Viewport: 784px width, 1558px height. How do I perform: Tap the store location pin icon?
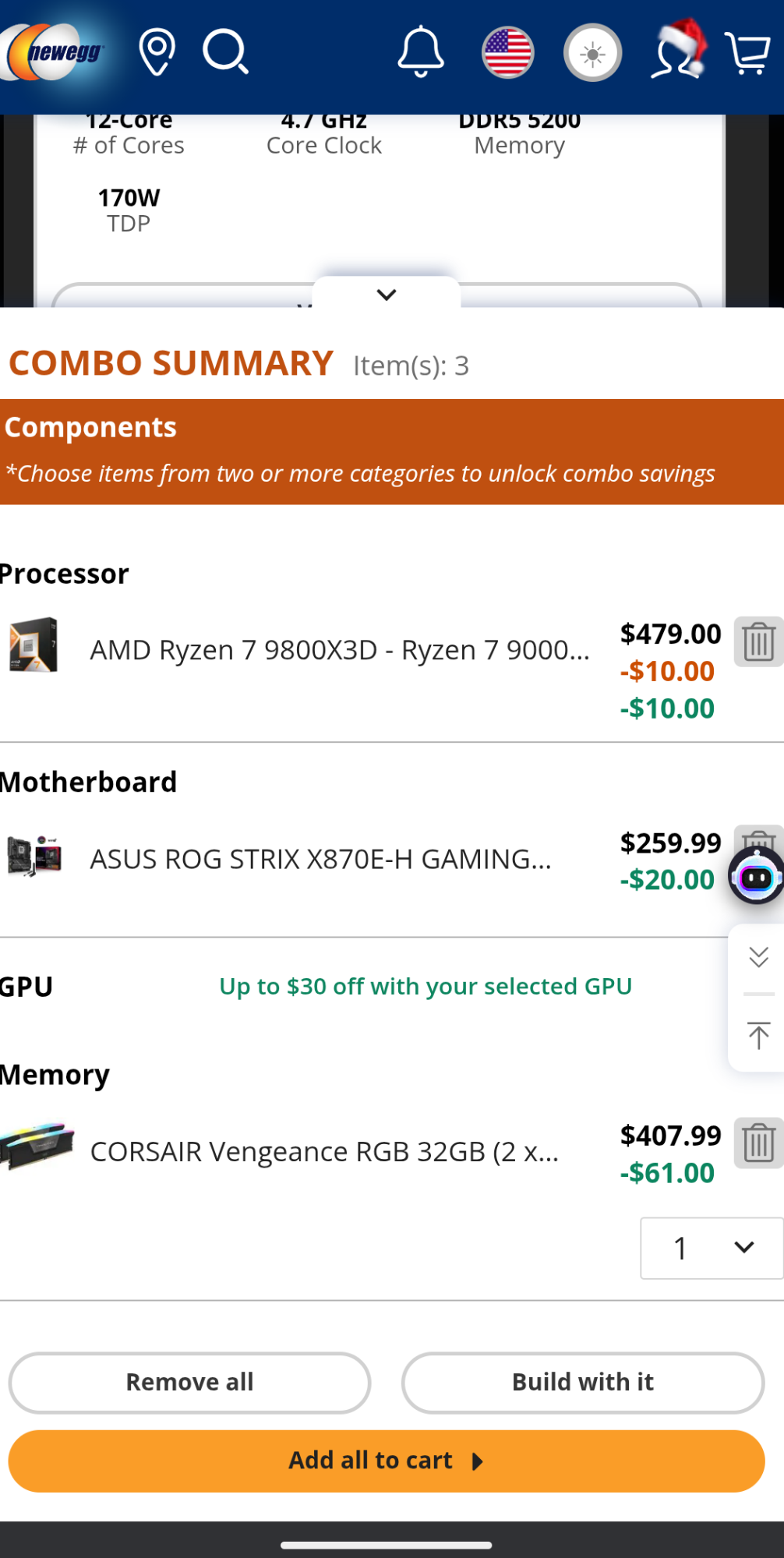click(156, 52)
